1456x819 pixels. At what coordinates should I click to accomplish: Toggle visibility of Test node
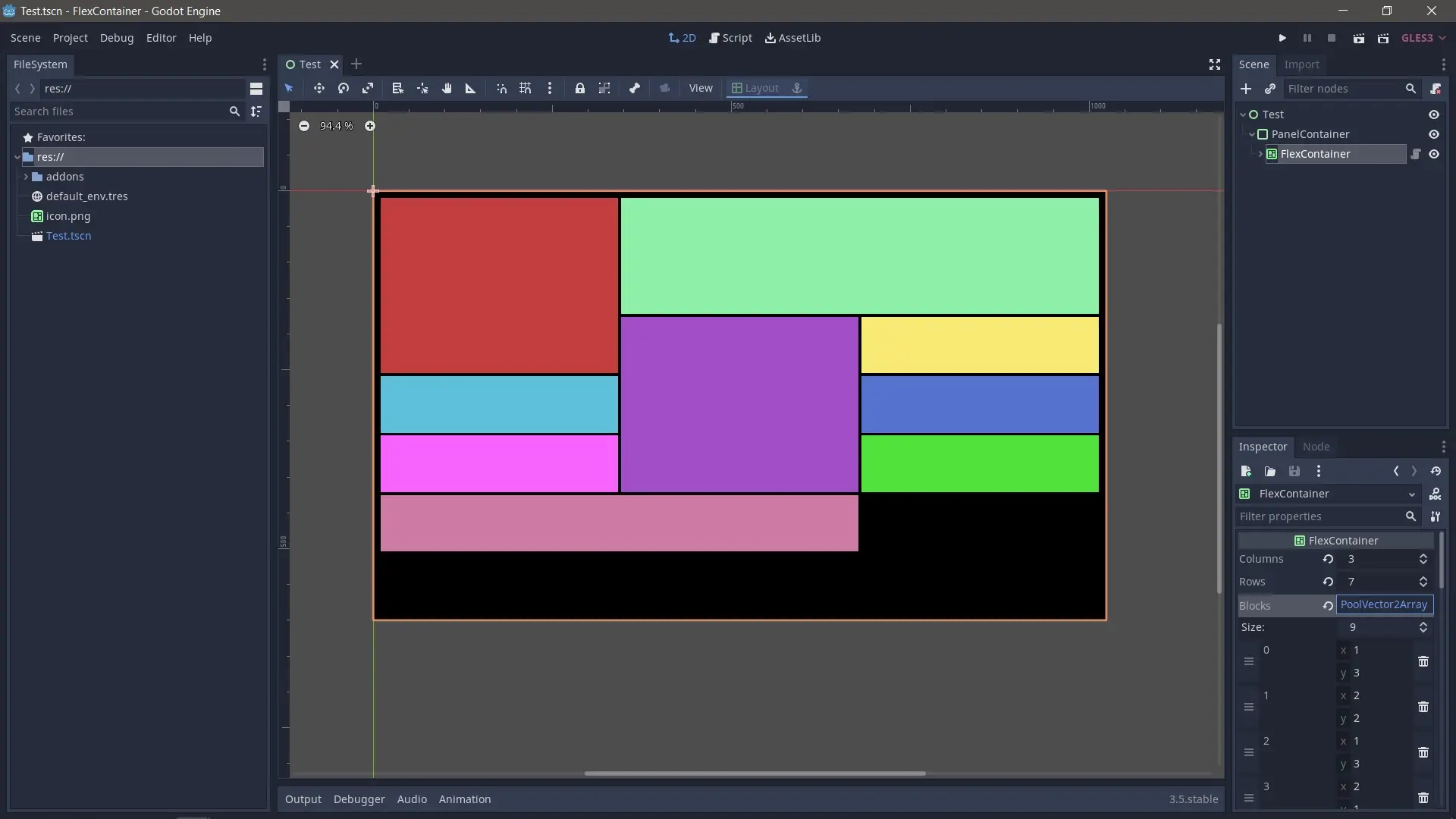click(1434, 115)
